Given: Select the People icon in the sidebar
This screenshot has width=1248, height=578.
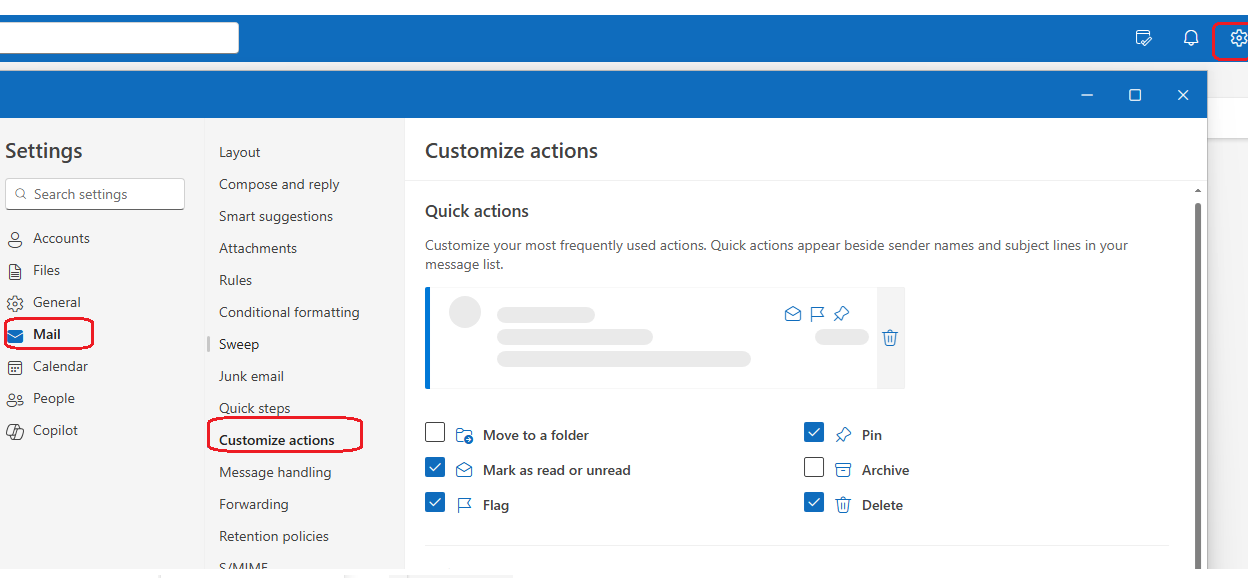Looking at the screenshot, I should (x=15, y=398).
